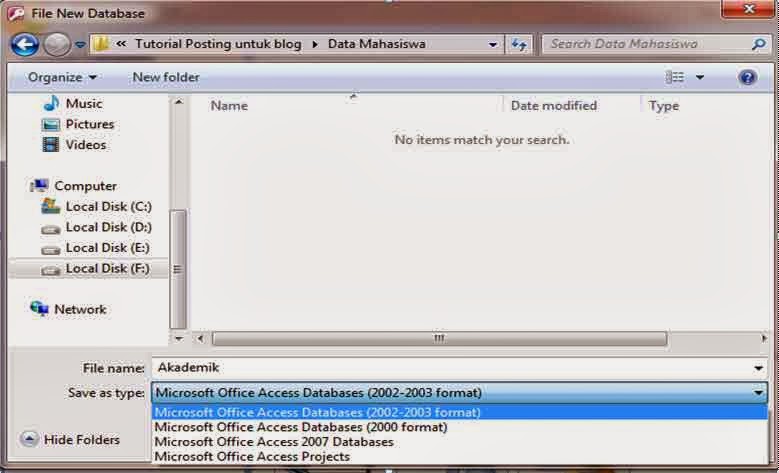This screenshot has width=779, height=473.
Task: Click the Local Disk (E:) drive icon
Action: tap(50, 250)
